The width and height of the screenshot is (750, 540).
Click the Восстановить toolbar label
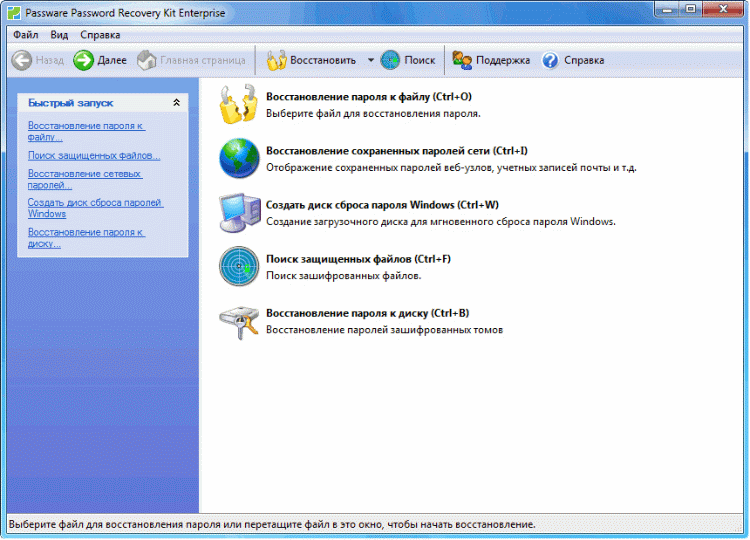(x=323, y=60)
